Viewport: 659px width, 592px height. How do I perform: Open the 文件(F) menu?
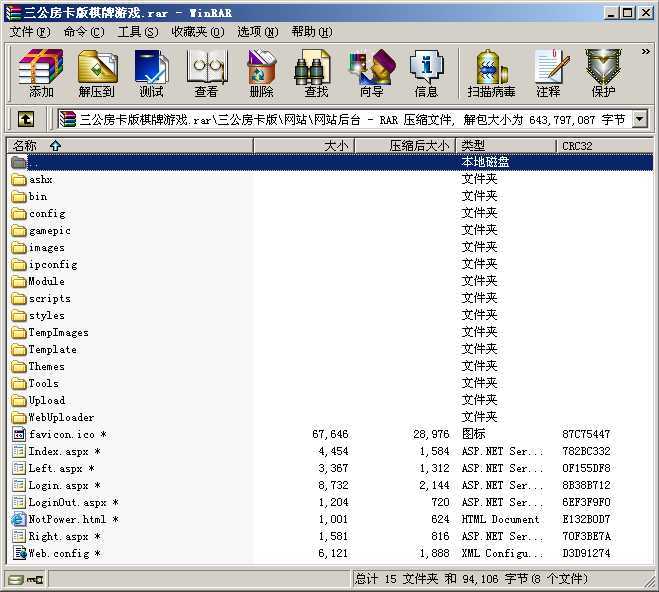coord(30,31)
